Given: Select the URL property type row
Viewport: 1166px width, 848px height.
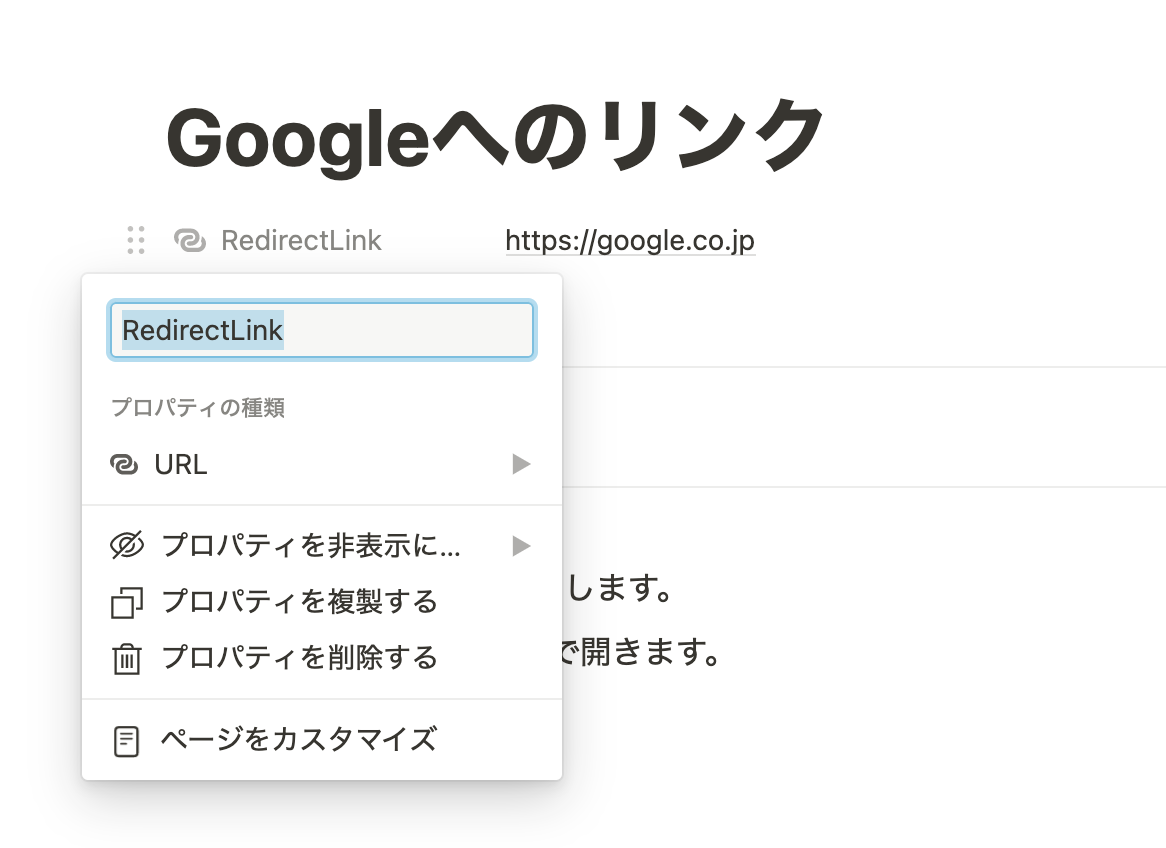Looking at the screenshot, I should (322, 464).
